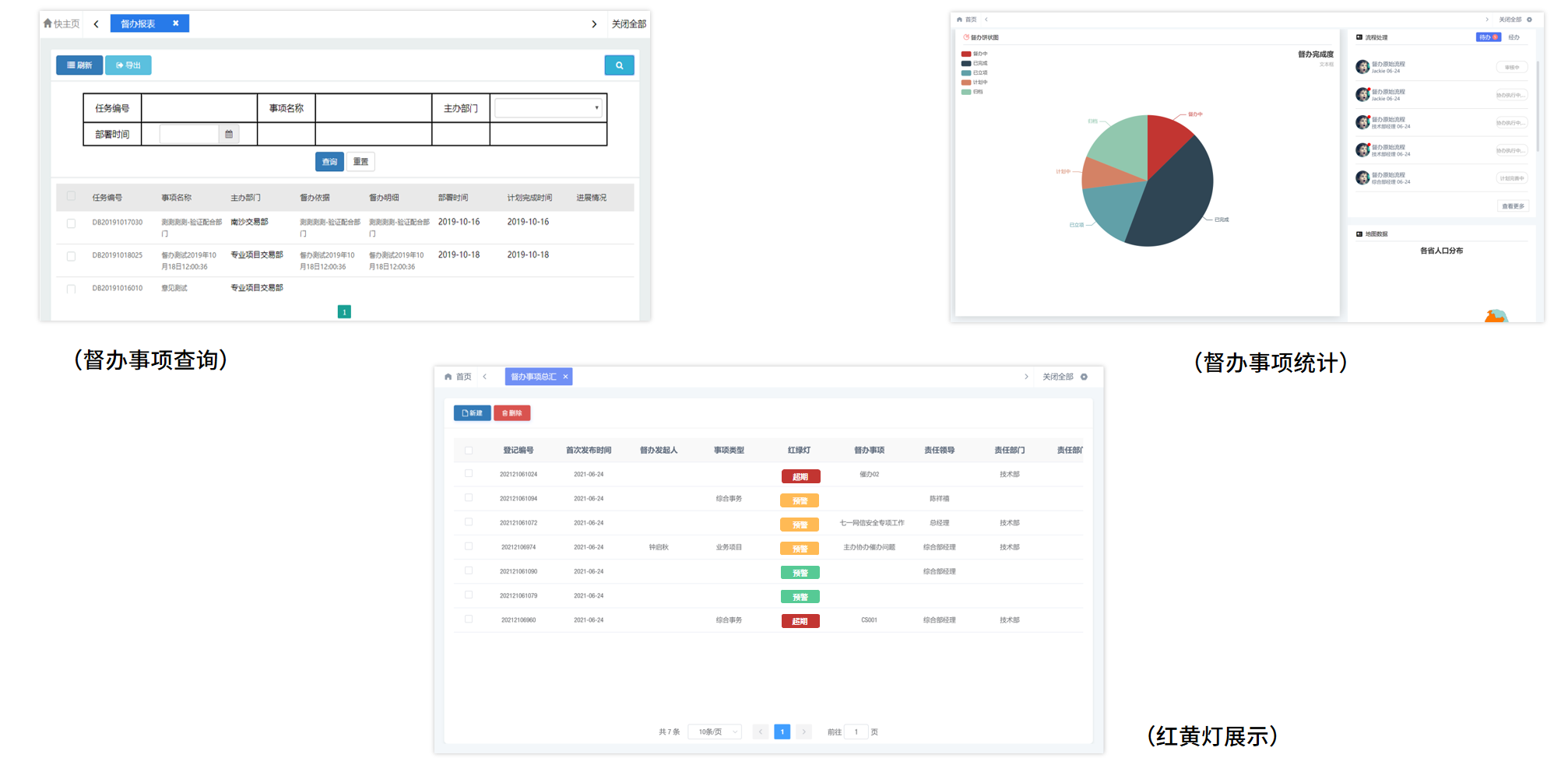
Task: Click the settings circle icon beside 关闭全部 in 督办事项总汇 panel
Action: point(1084,377)
